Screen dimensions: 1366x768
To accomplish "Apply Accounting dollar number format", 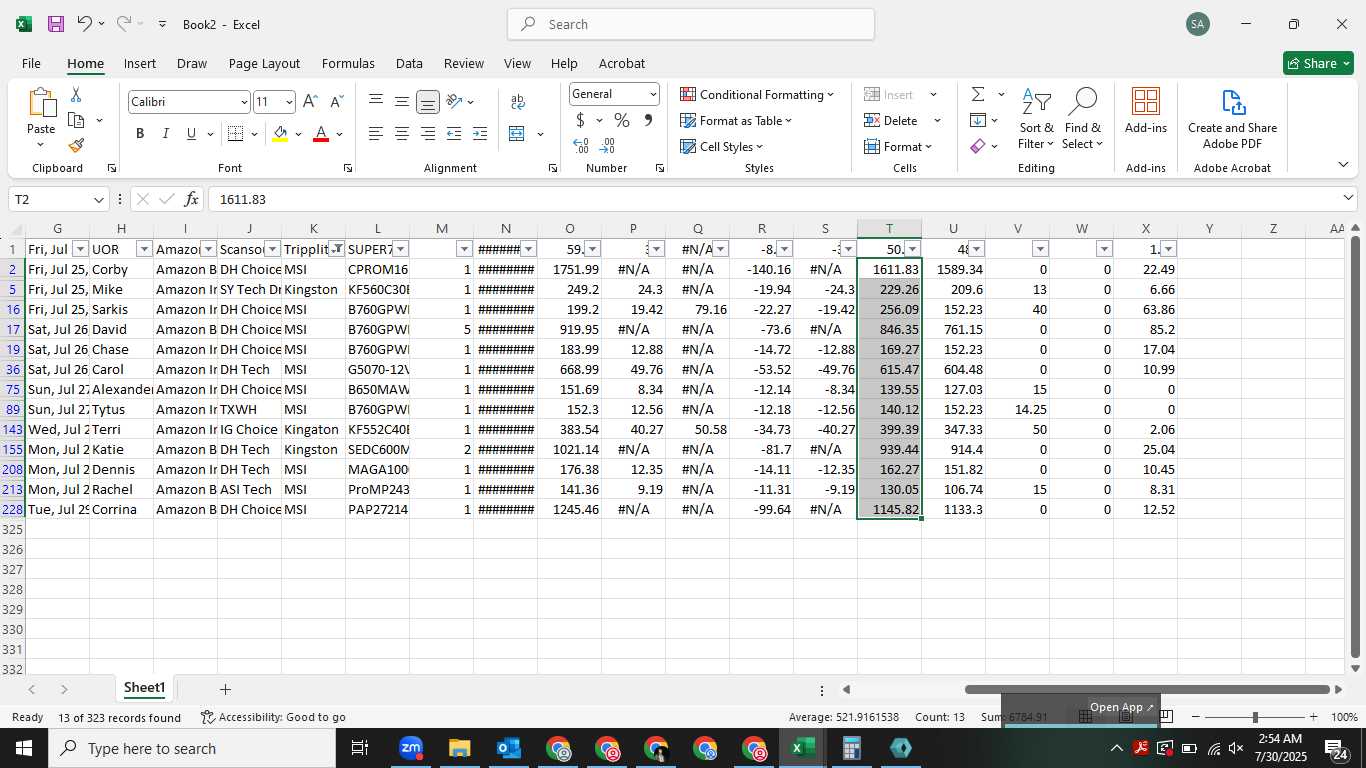I will 580,120.
